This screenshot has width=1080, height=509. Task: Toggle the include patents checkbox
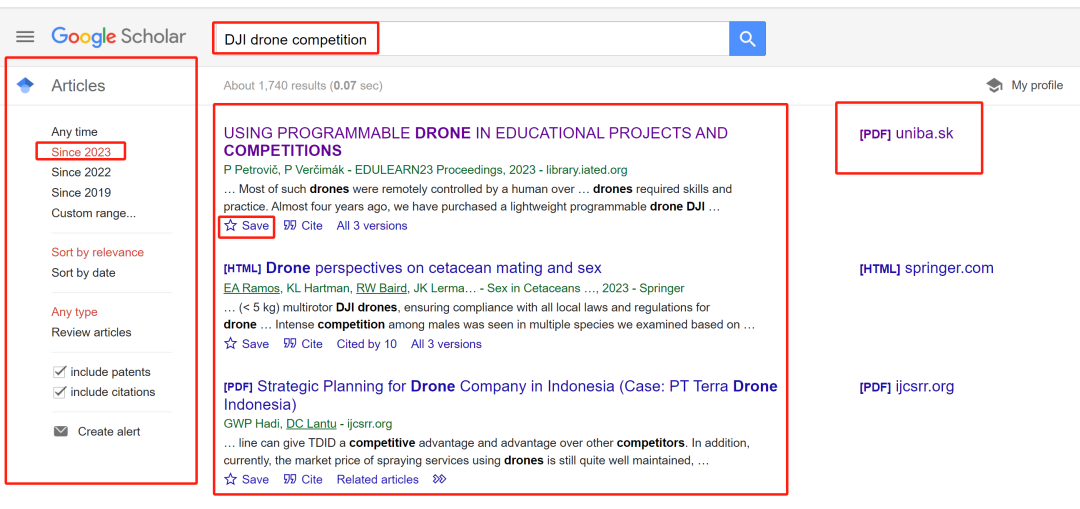coord(60,372)
